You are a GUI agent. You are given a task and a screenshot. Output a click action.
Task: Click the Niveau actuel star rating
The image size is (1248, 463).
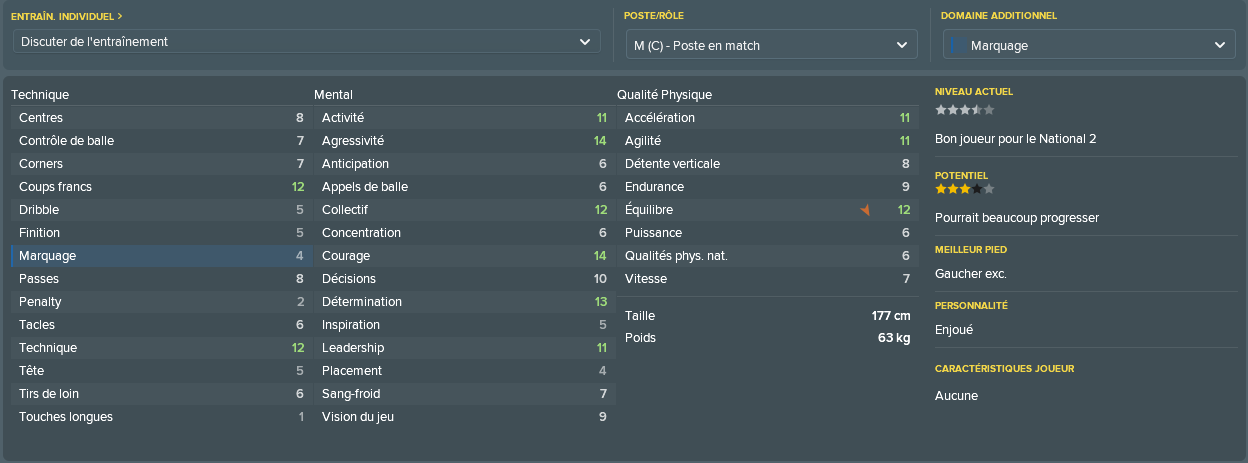pos(965,110)
